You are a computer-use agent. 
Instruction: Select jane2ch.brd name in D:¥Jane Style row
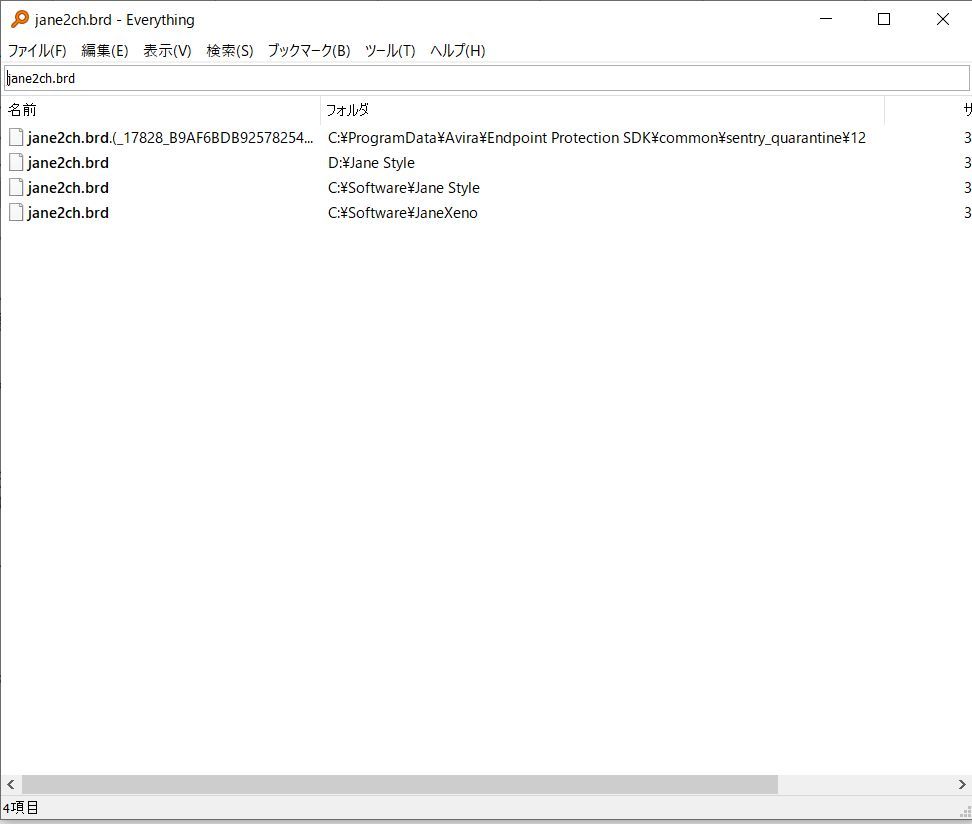tap(68, 162)
